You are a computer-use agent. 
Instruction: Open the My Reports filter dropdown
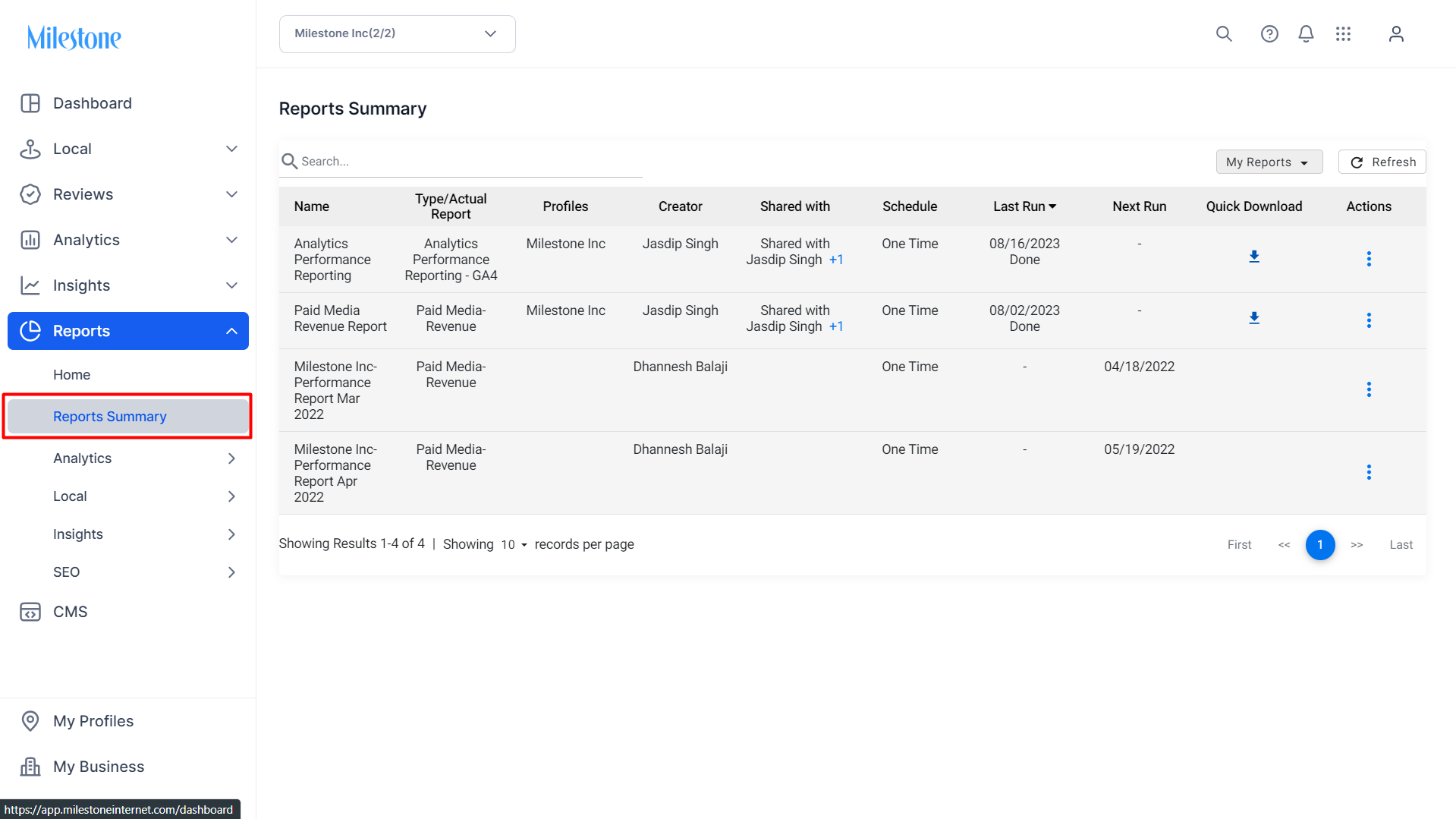(x=1269, y=162)
